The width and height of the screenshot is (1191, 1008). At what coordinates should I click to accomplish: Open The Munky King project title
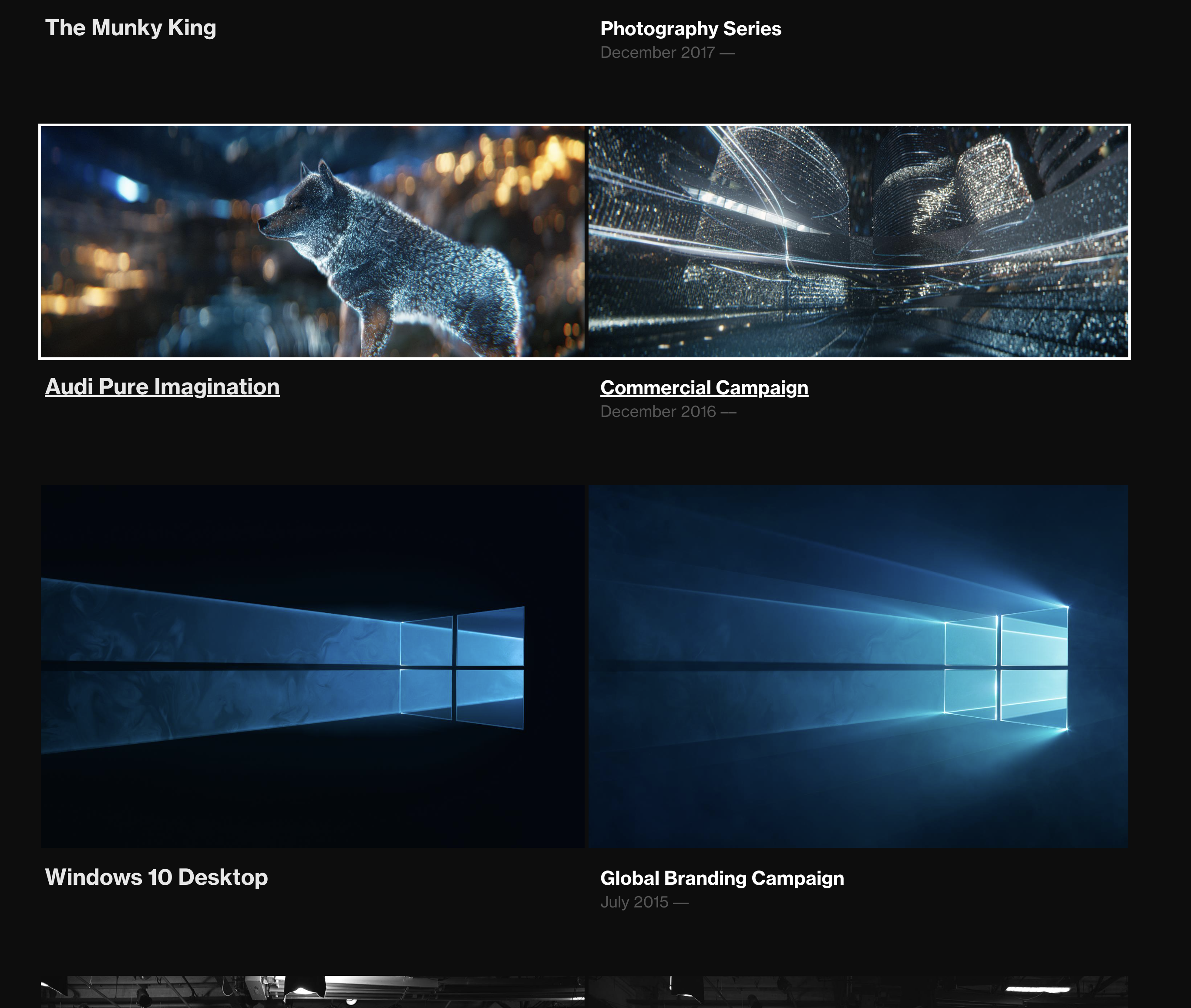click(x=131, y=28)
